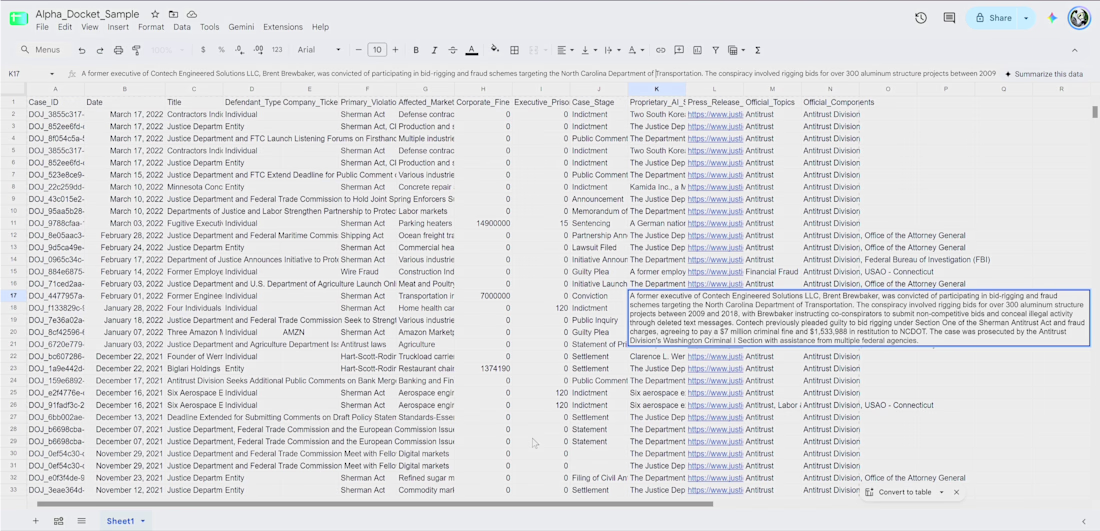Select the Paint format tool

pos(137,50)
